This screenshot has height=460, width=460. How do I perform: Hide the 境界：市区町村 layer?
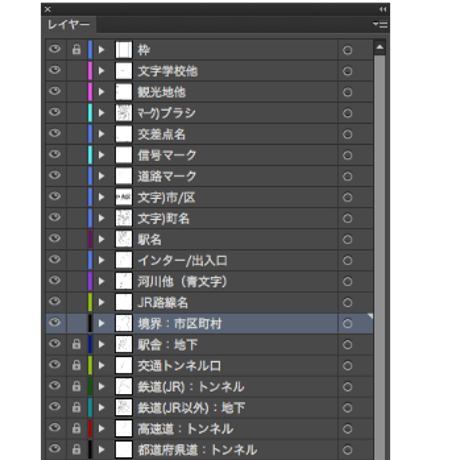click(55, 322)
